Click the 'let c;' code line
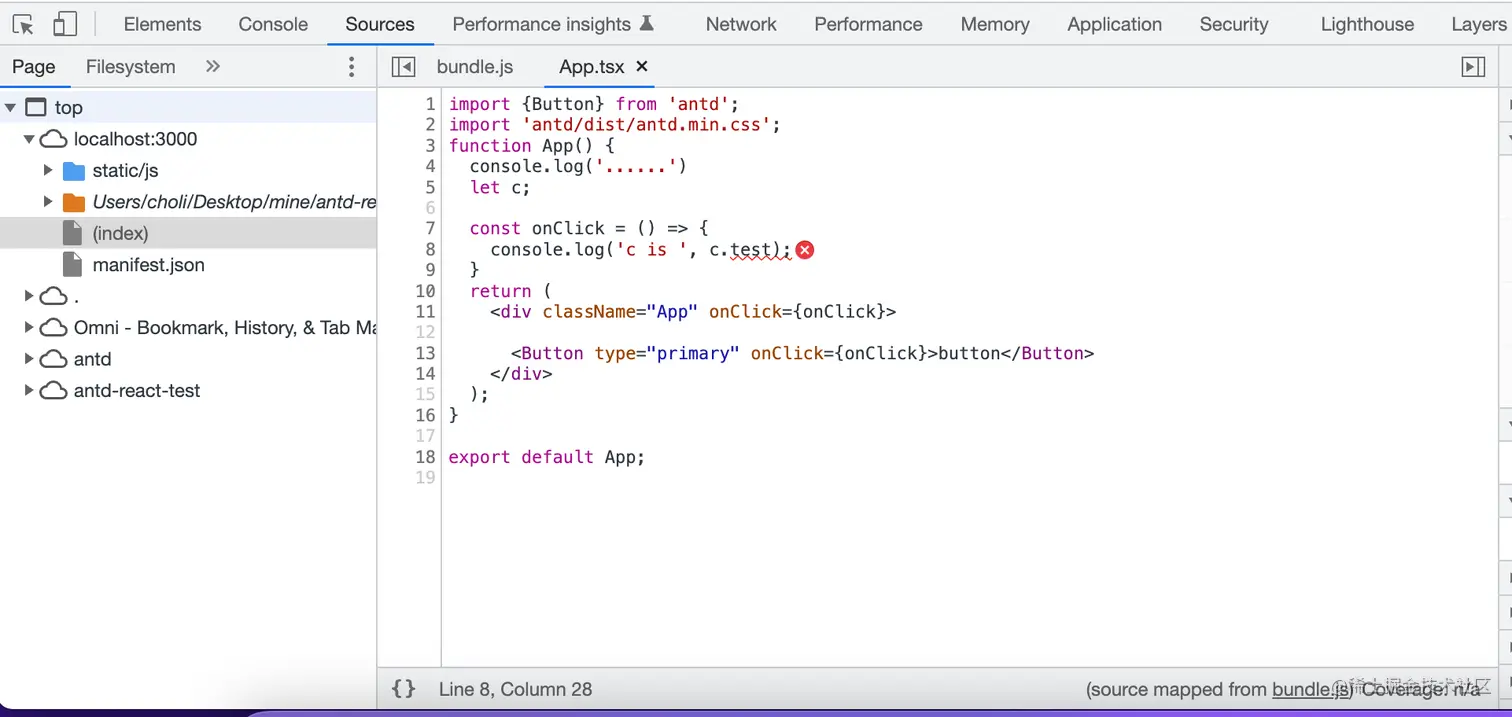The height and width of the screenshot is (717, 1512). [500, 187]
